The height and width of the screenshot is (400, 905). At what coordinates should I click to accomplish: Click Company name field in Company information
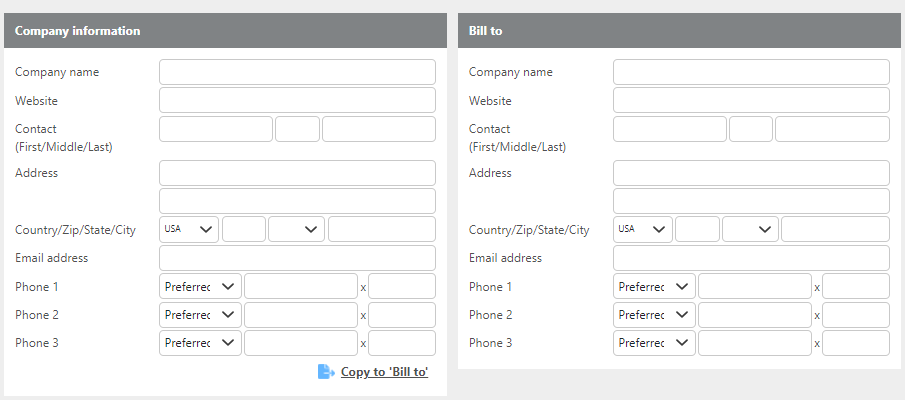[297, 72]
